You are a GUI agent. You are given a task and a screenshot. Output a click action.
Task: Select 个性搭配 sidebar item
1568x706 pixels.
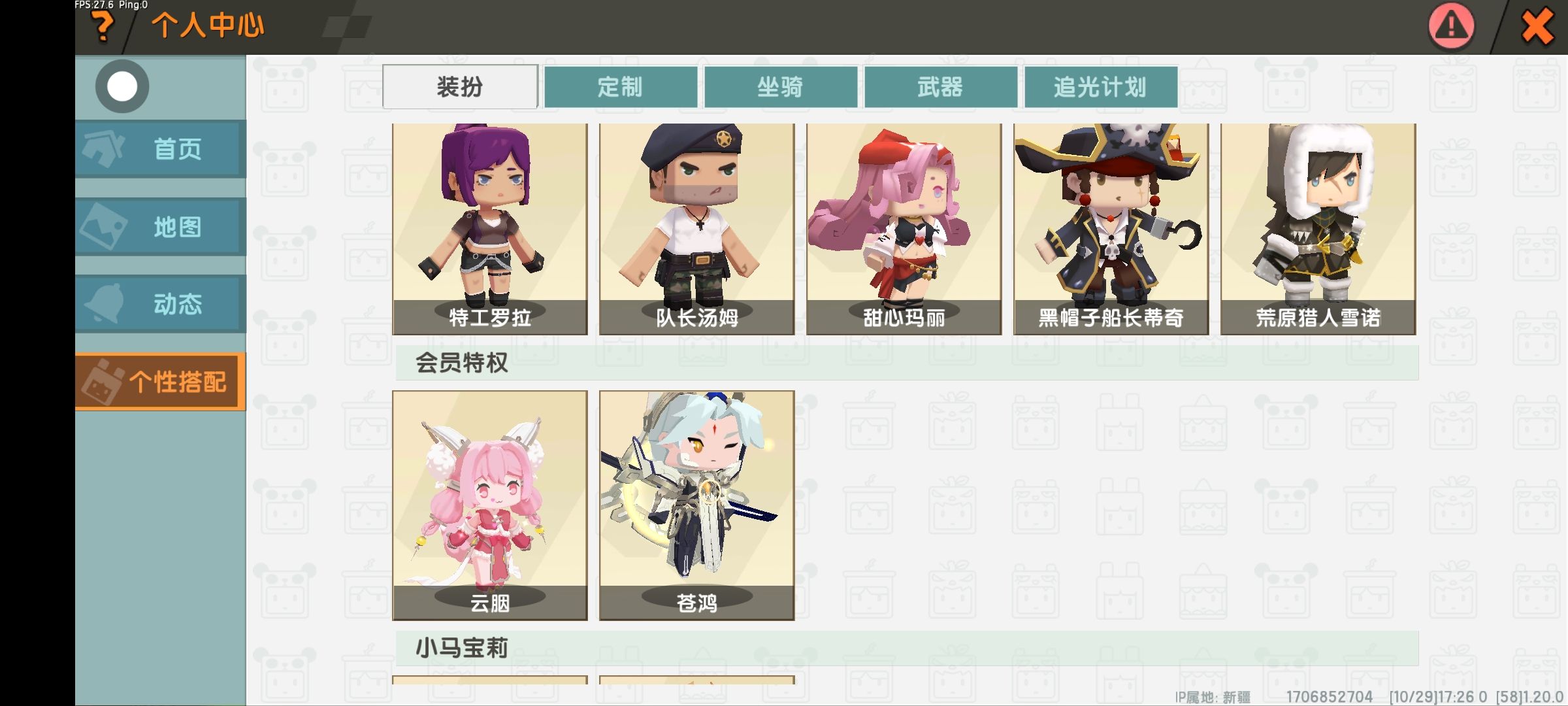point(161,382)
